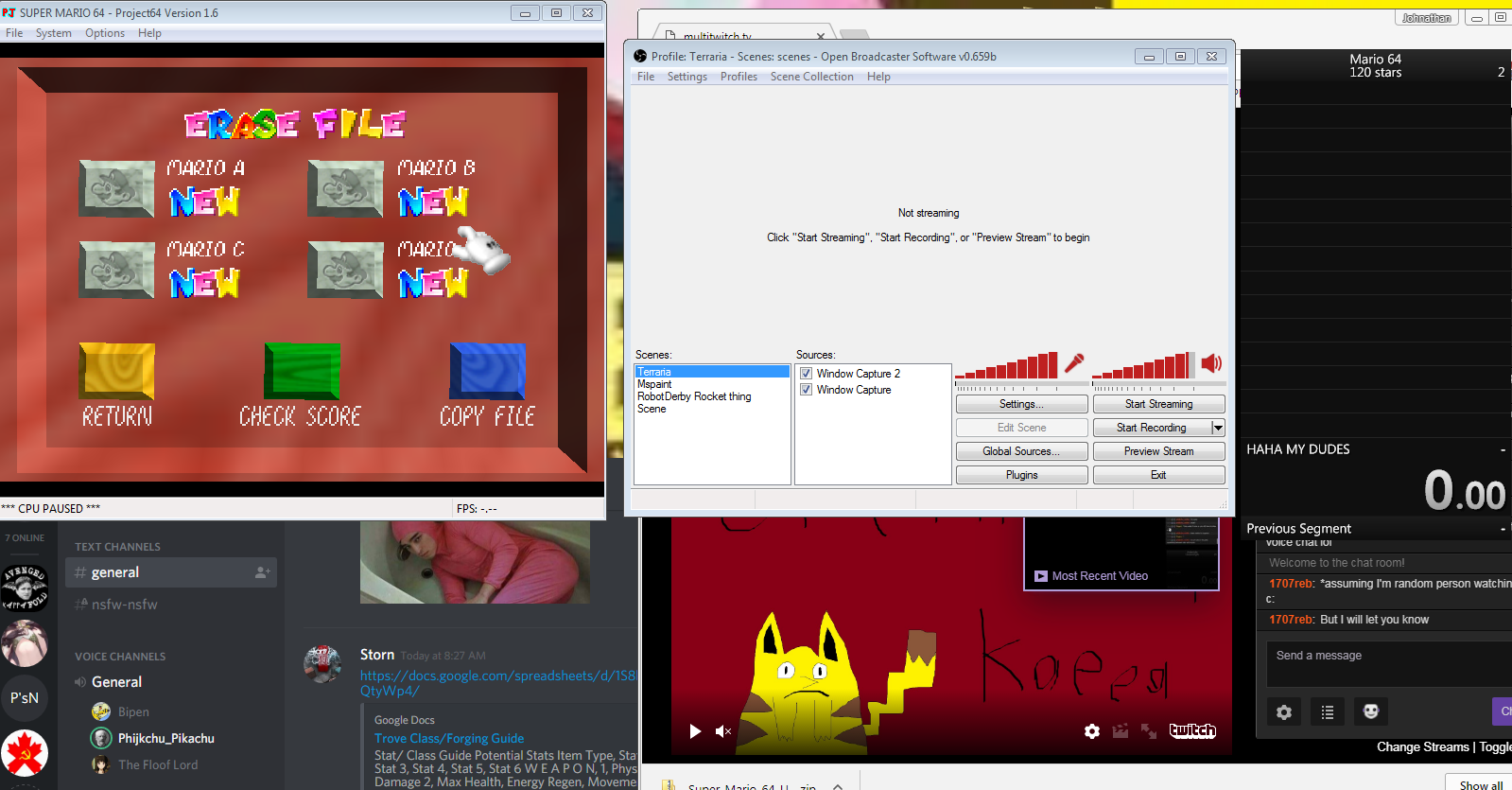Select the green Check Score block
Image resolution: width=1512 pixels, height=790 pixels.
[x=302, y=371]
